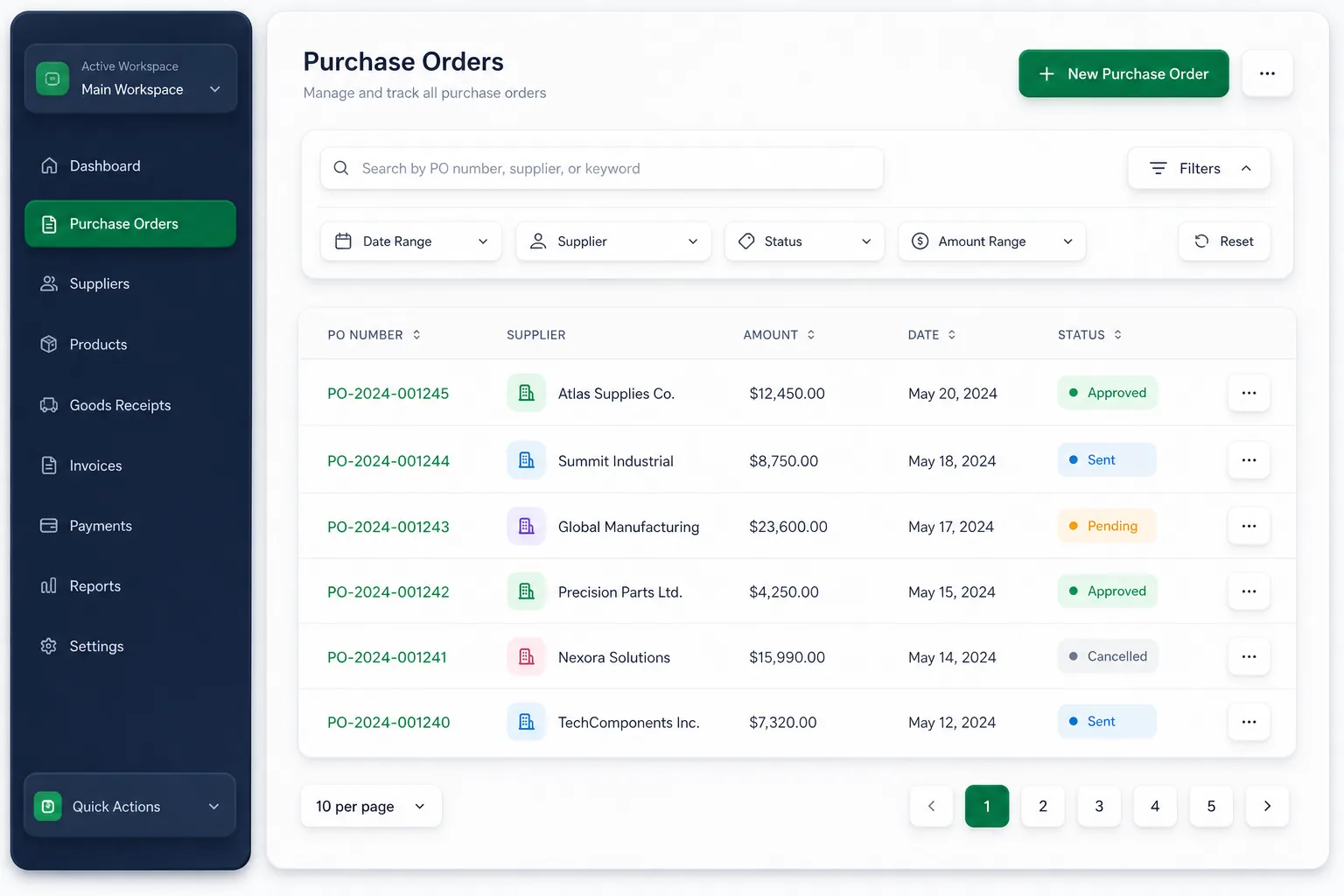Image resolution: width=1344 pixels, height=896 pixels.
Task: Open the Invoices section
Action: (x=130, y=465)
